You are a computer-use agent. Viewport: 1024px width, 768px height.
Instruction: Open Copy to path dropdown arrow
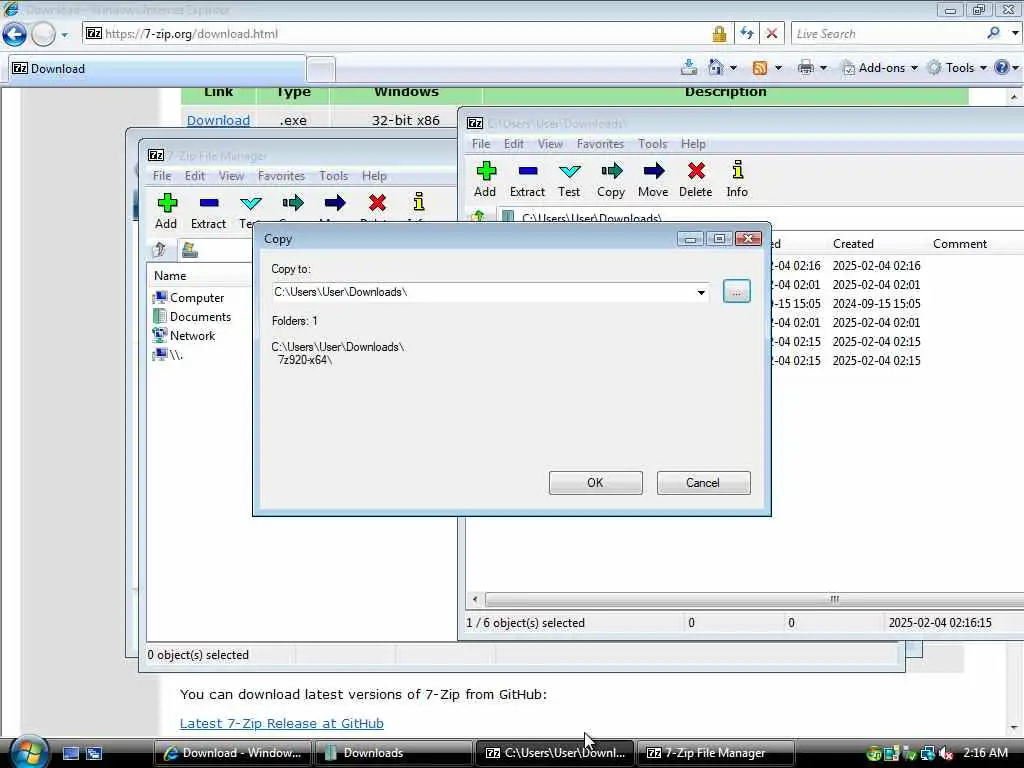[701, 293]
